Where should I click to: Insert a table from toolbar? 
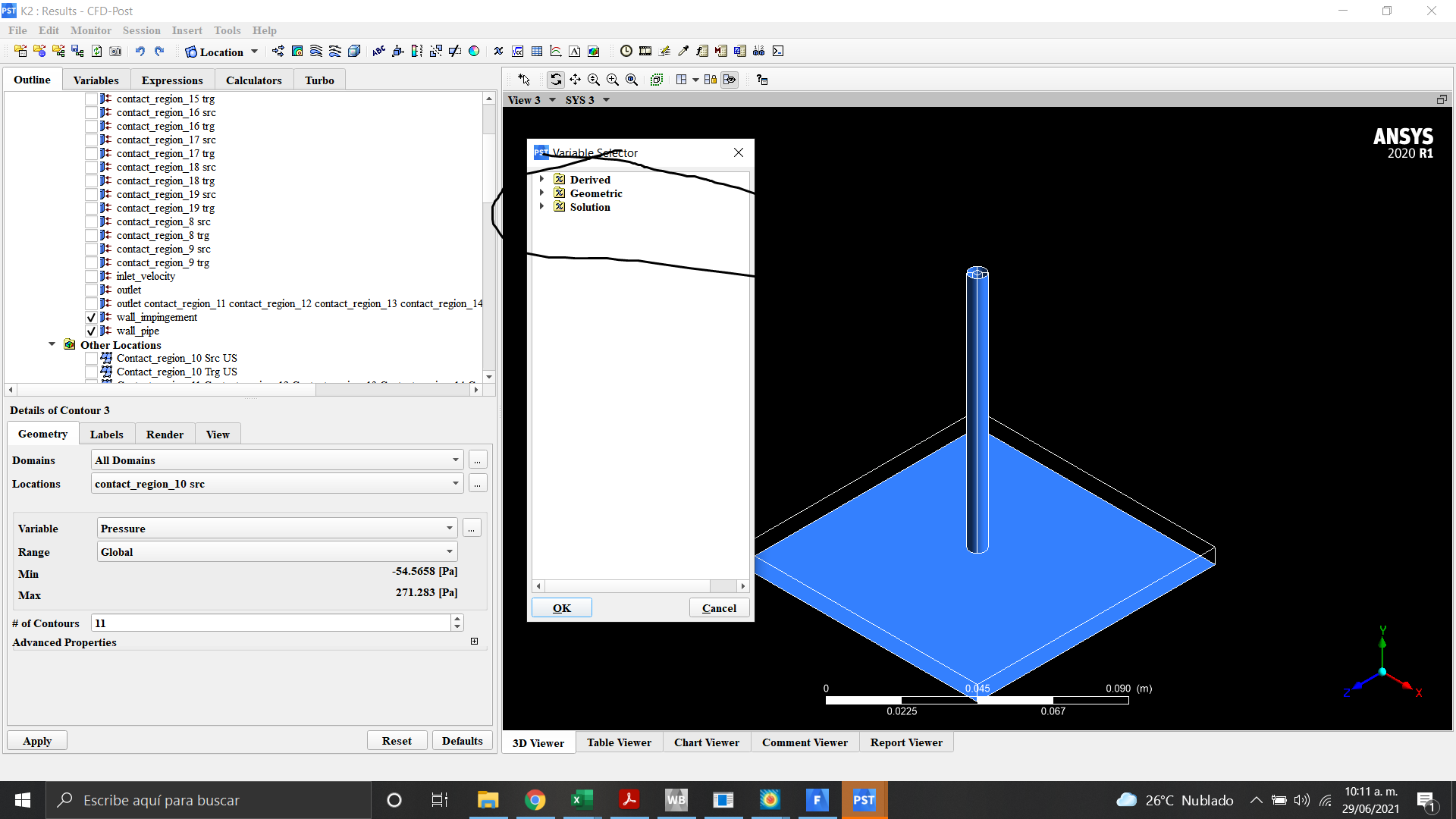click(x=537, y=52)
